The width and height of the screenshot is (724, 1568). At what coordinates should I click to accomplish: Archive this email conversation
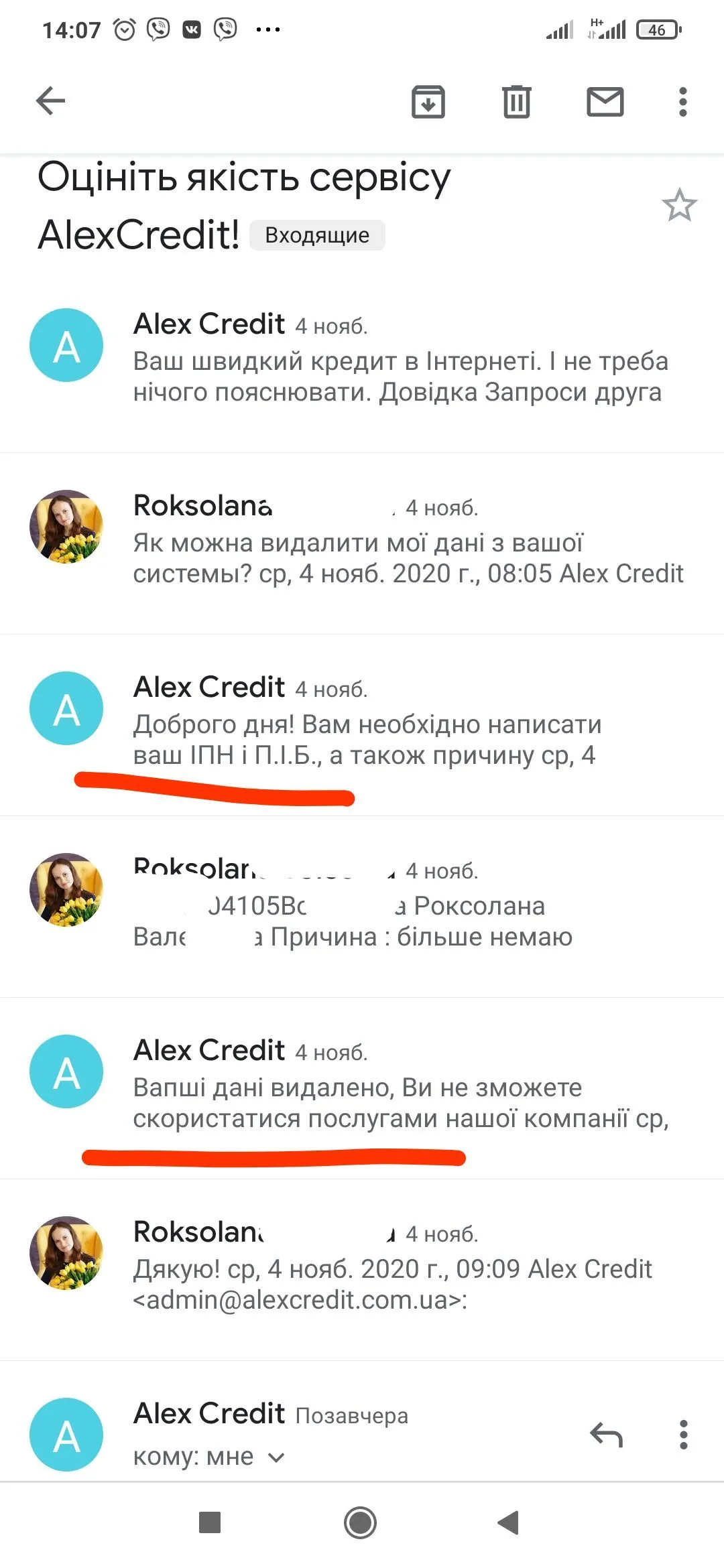[x=428, y=102]
